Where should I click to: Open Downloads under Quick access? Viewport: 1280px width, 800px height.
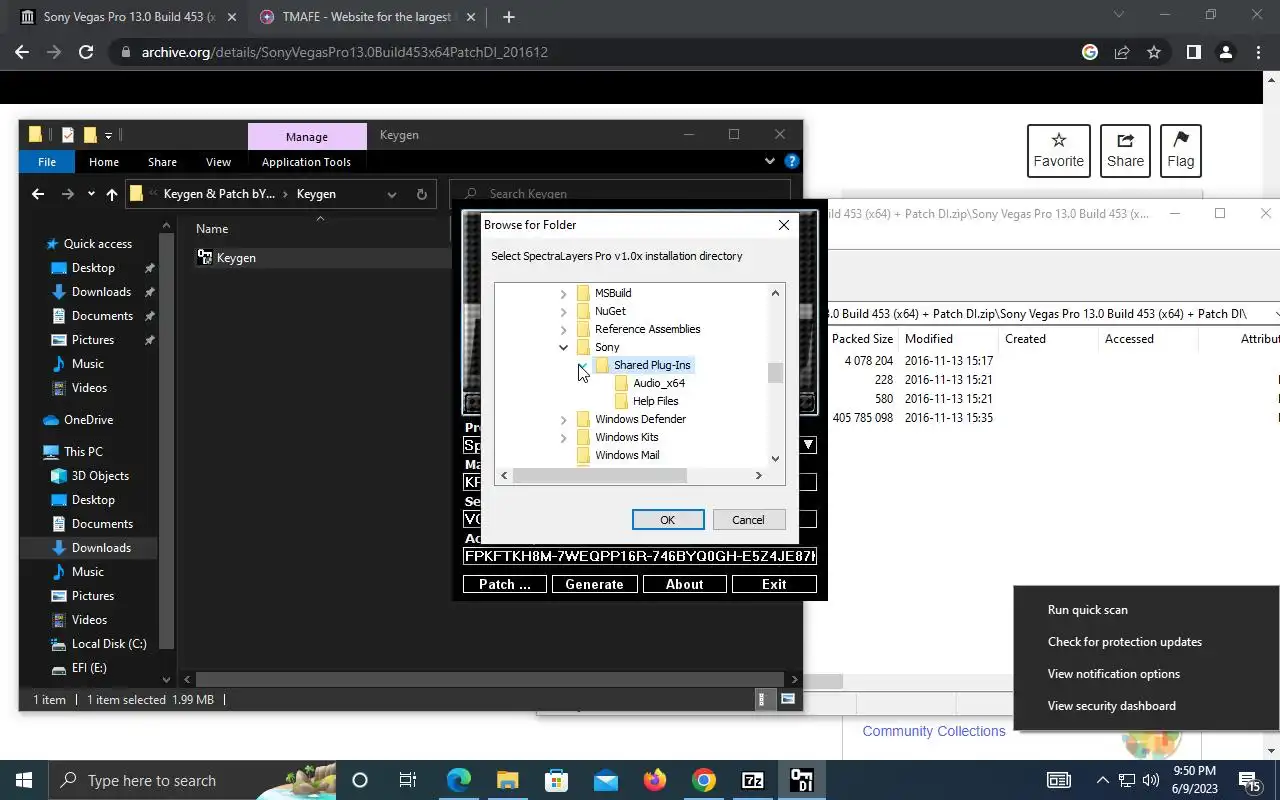101,292
